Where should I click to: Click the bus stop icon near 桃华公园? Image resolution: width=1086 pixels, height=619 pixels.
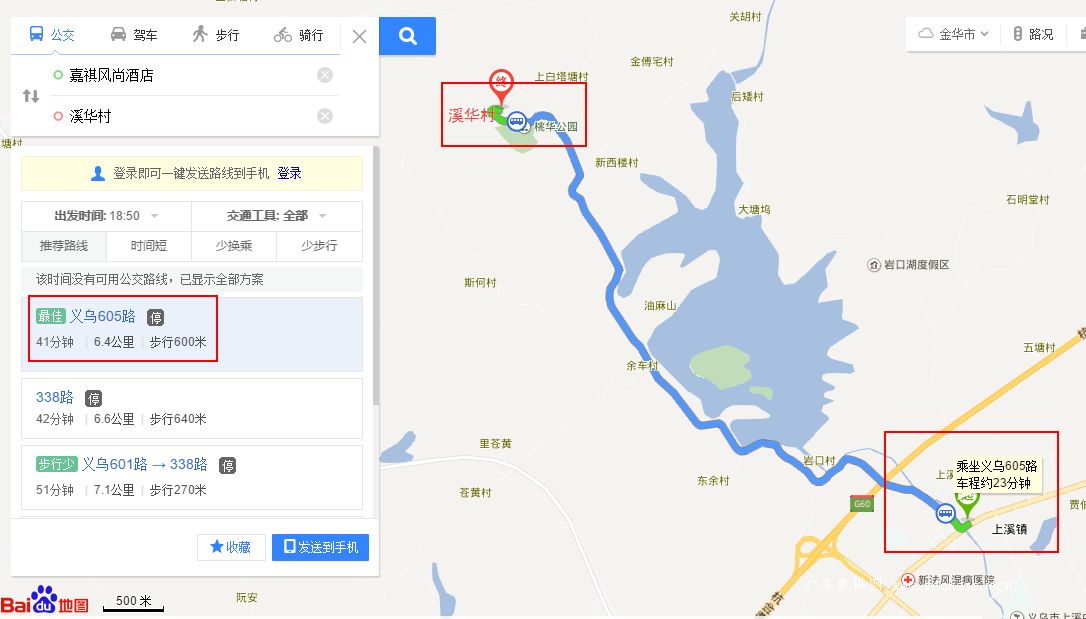(517, 122)
